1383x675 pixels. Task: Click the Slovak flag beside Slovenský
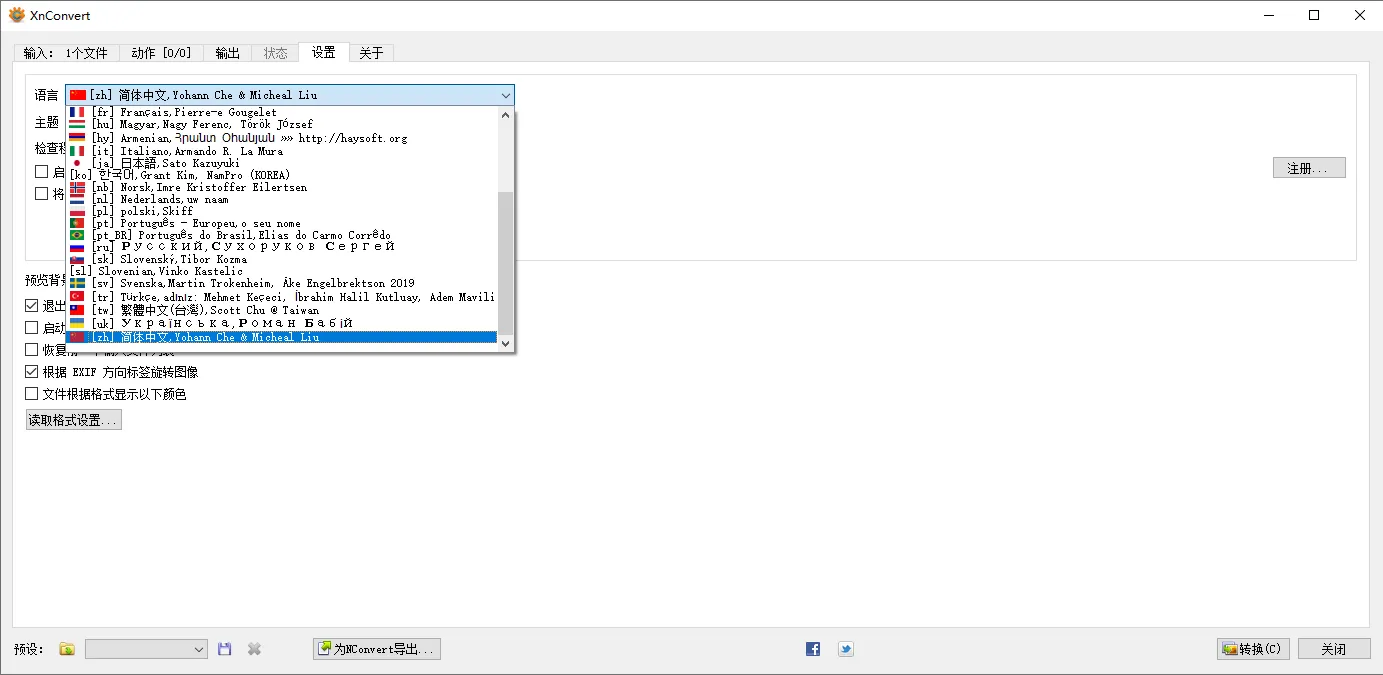77,259
